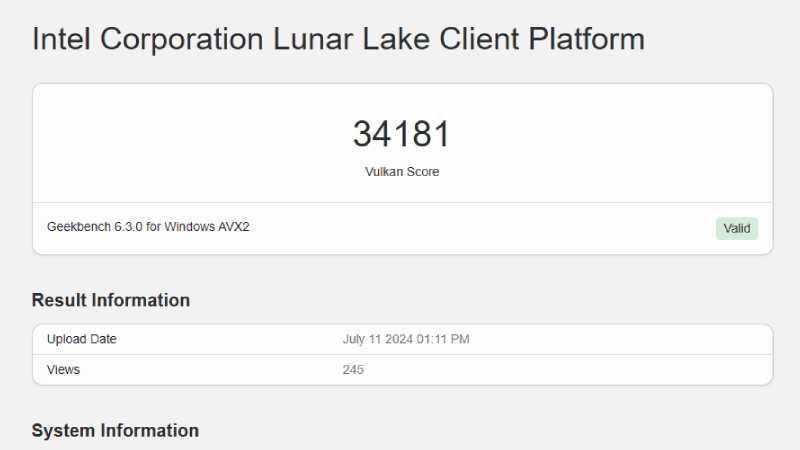Click the 245 views count
The width and height of the screenshot is (800, 450).
click(353, 370)
